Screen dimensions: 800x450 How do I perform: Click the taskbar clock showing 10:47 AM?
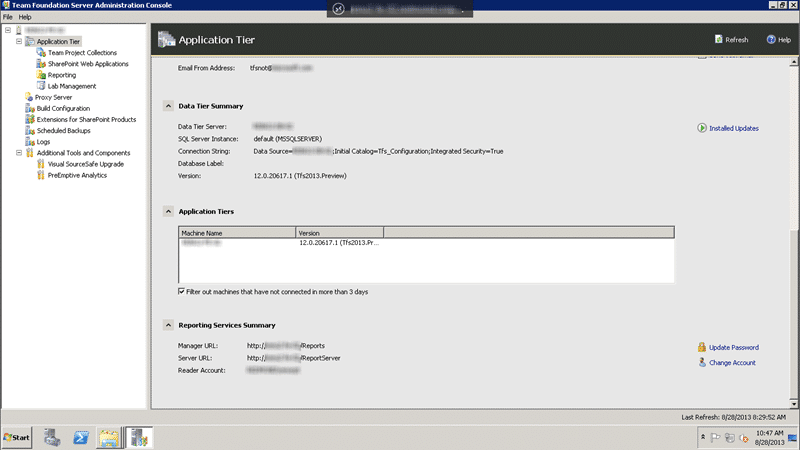point(769,433)
